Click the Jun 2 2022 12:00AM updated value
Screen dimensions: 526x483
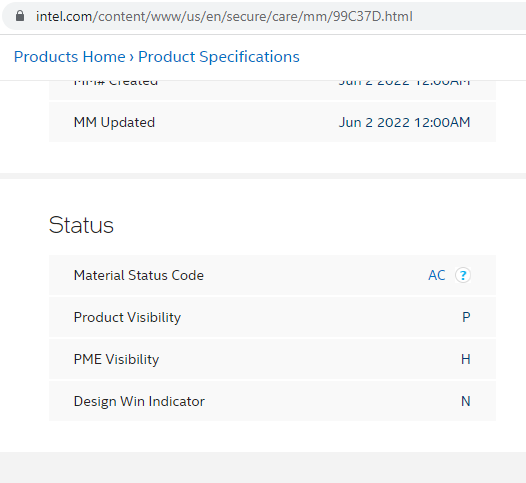pyautogui.click(x=404, y=122)
